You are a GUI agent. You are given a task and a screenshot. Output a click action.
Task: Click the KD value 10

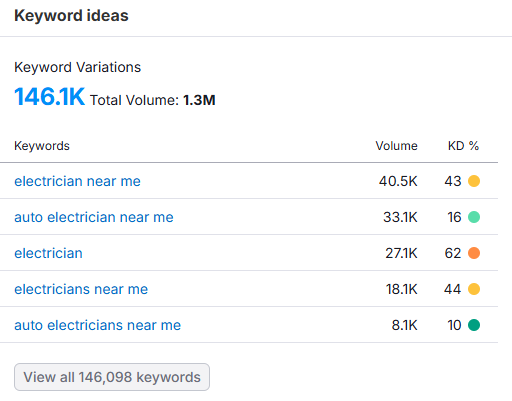click(454, 325)
